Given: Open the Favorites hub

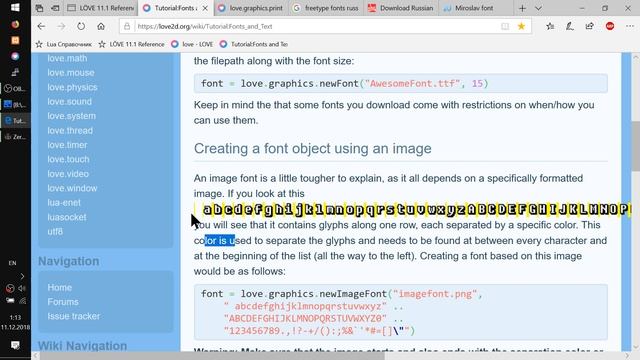Looking at the screenshot, I should click(x=550, y=26).
